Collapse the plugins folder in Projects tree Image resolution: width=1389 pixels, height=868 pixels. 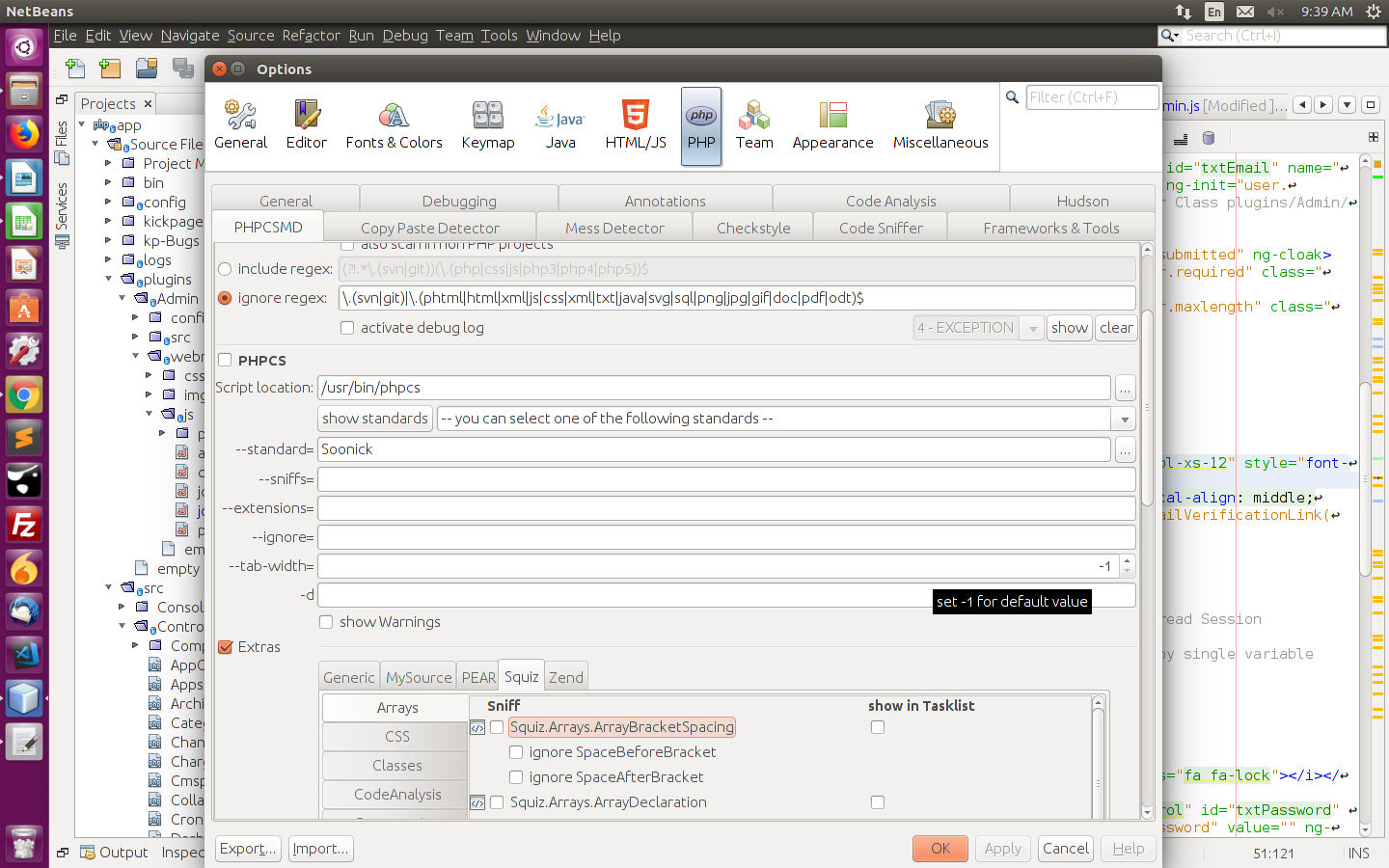click(109, 279)
